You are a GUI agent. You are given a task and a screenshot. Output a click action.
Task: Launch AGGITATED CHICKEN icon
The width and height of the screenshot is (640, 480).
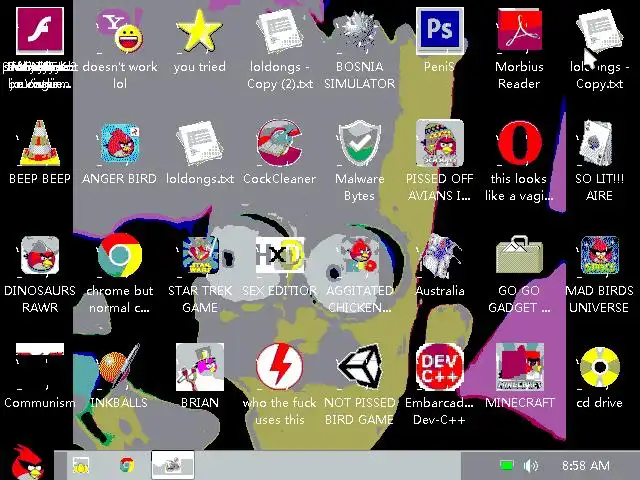361,256
